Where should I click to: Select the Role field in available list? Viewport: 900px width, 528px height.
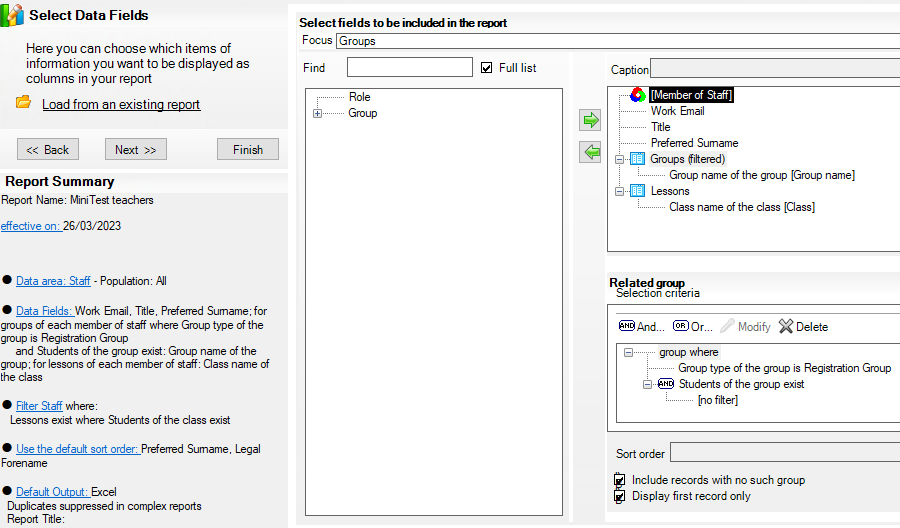click(359, 97)
